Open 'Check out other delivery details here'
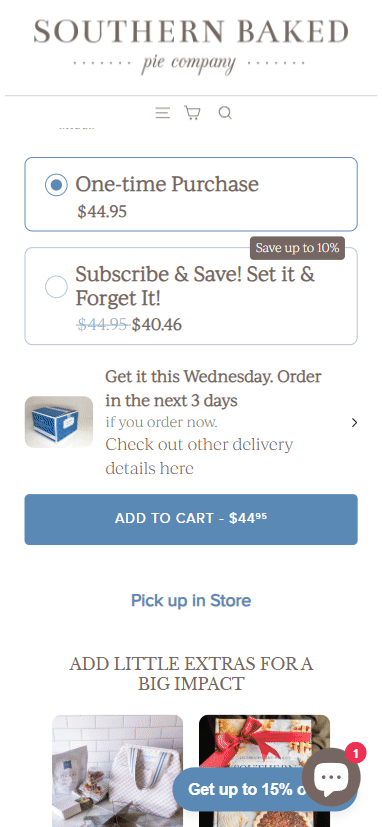 (x=199, y=456)
